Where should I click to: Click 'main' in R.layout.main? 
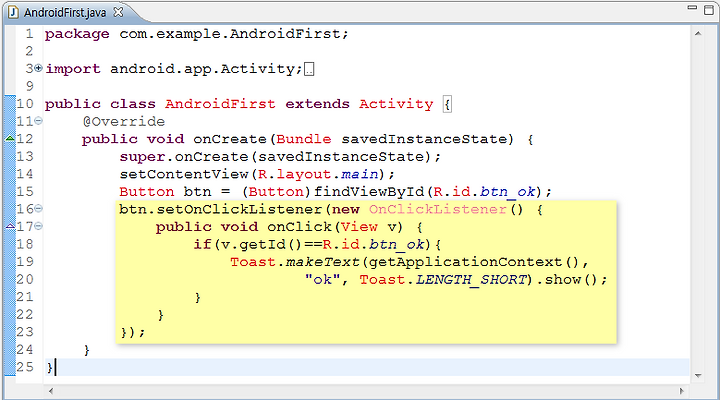tap(360, 174)
